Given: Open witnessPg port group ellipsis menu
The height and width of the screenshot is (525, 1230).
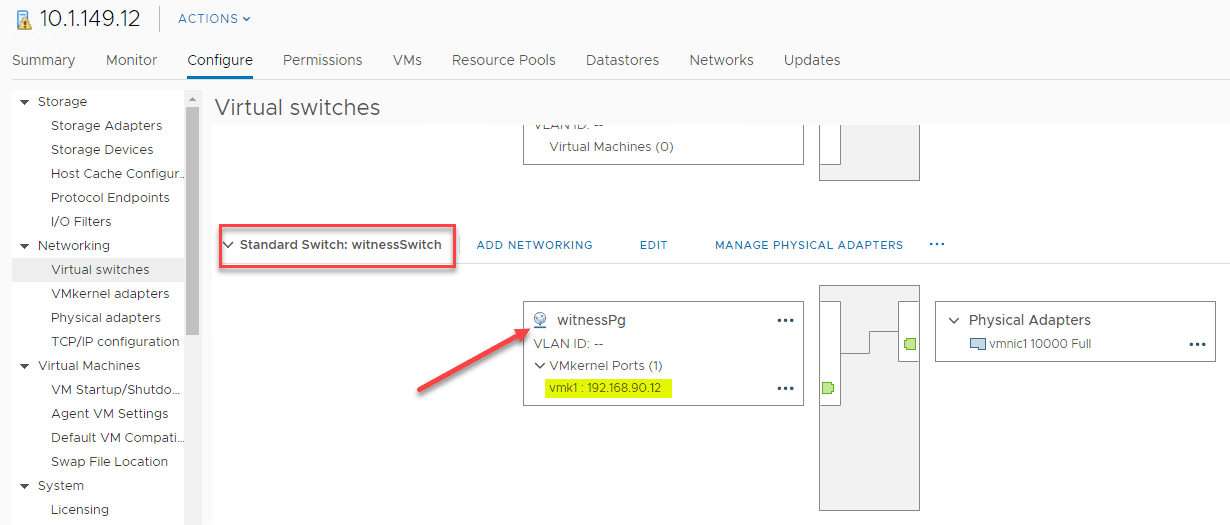Looking at the screenshot, I should (x=785, y=320).
